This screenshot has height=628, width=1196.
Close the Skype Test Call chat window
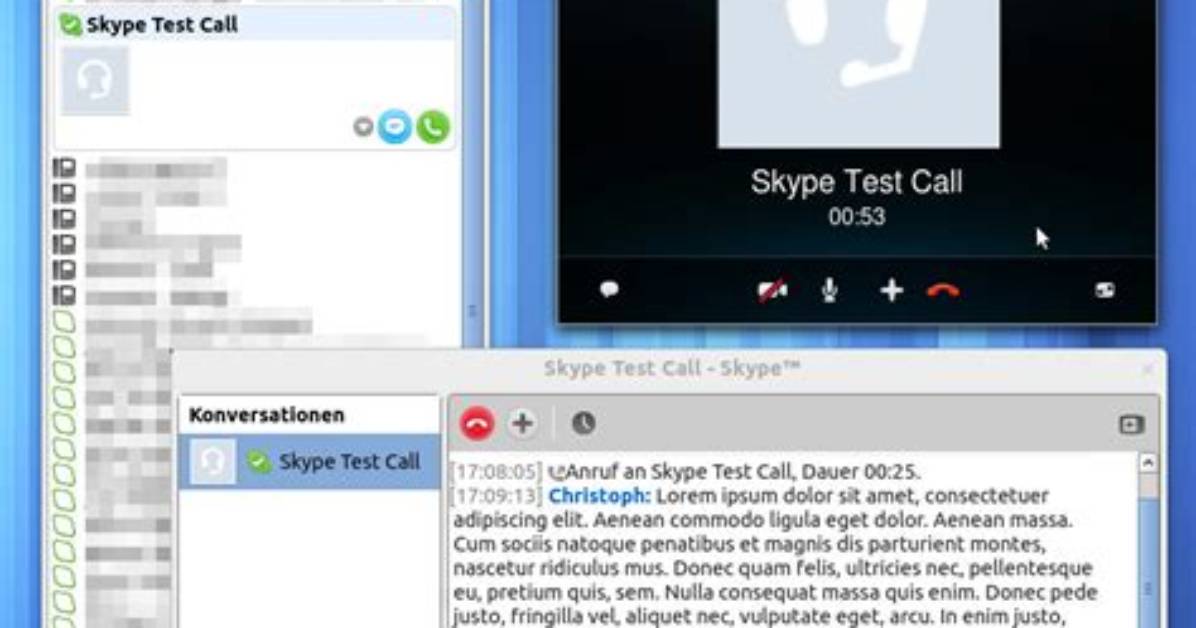pos(1147,369)
